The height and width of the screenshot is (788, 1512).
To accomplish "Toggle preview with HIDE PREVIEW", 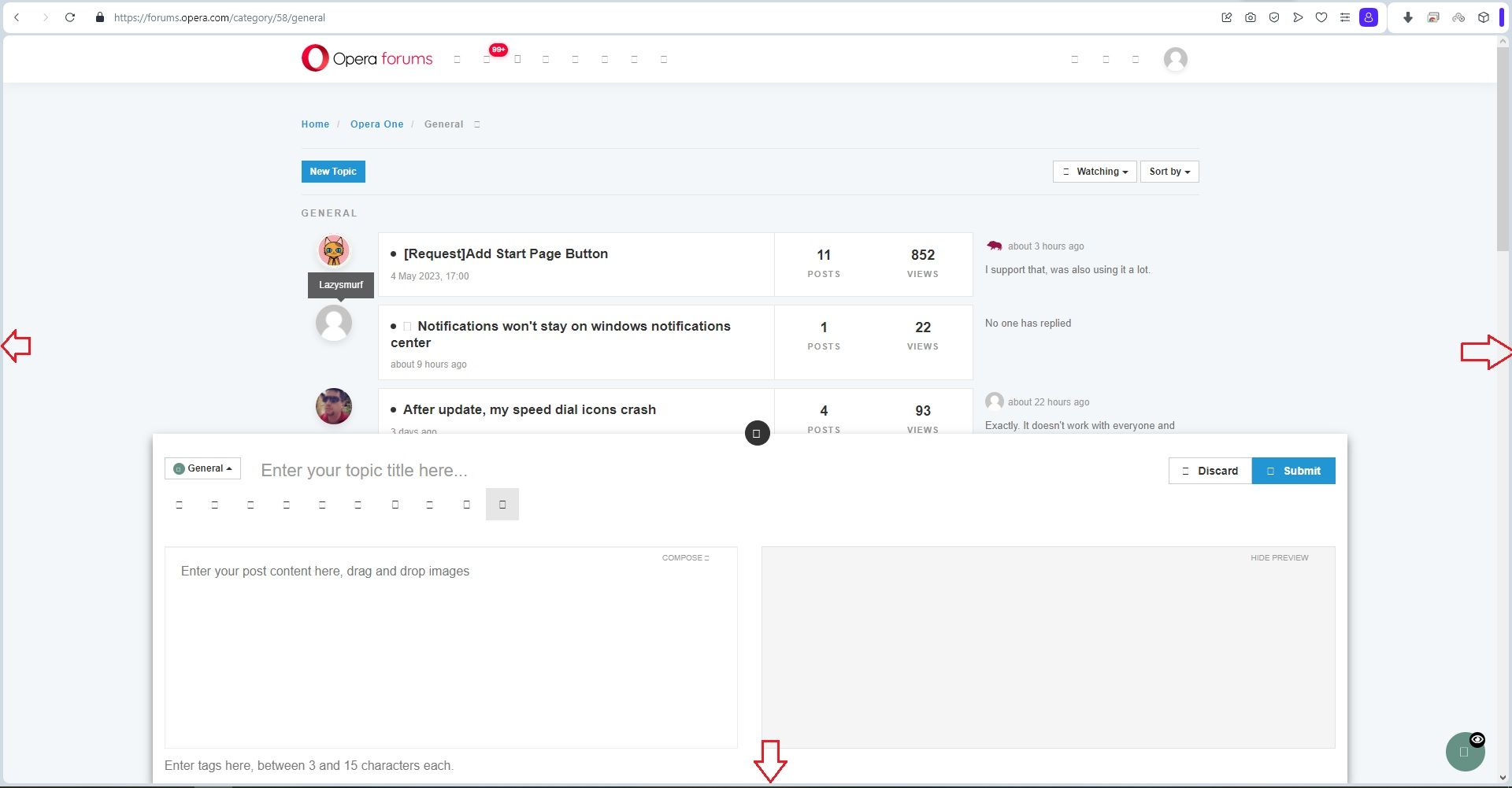I will pos(1279,557).
